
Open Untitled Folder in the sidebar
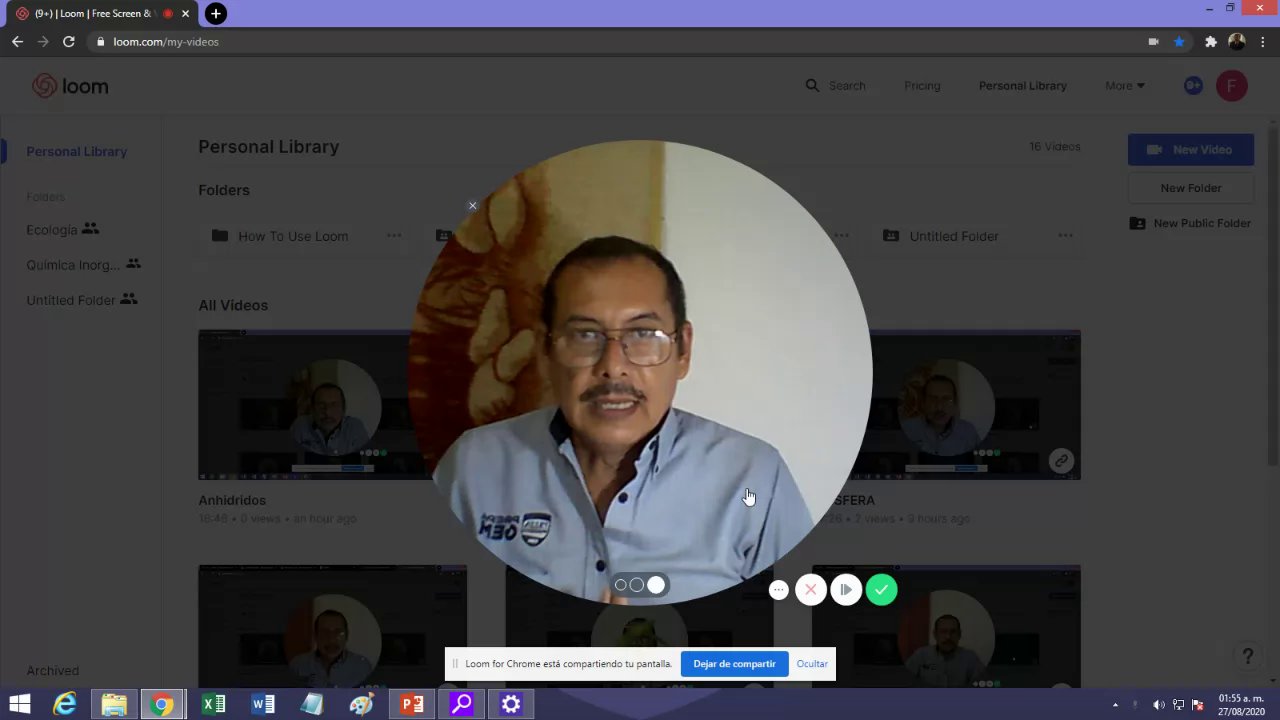coord(71,300)
